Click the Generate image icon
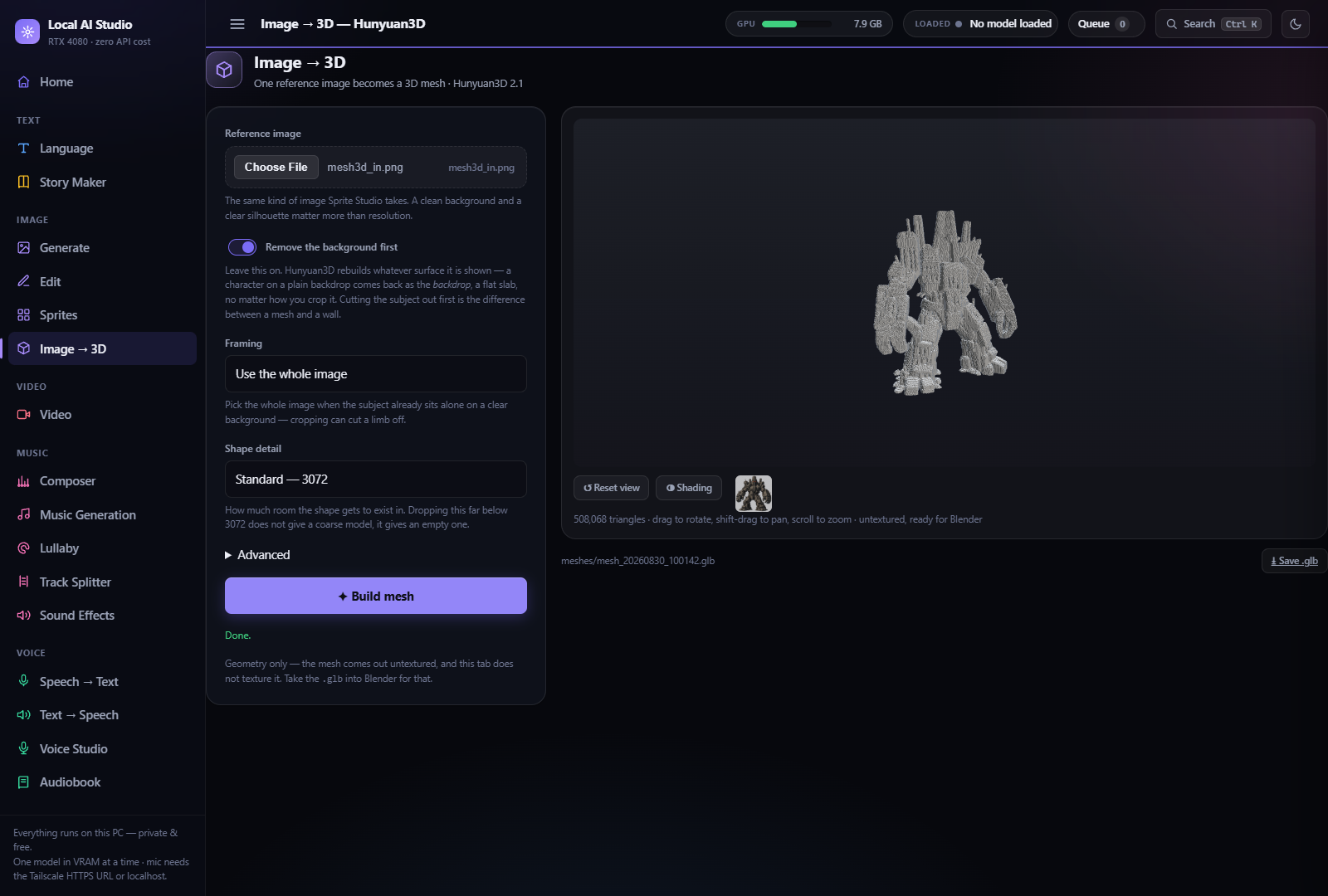The image size is (1328, 896). click(23, 248)
